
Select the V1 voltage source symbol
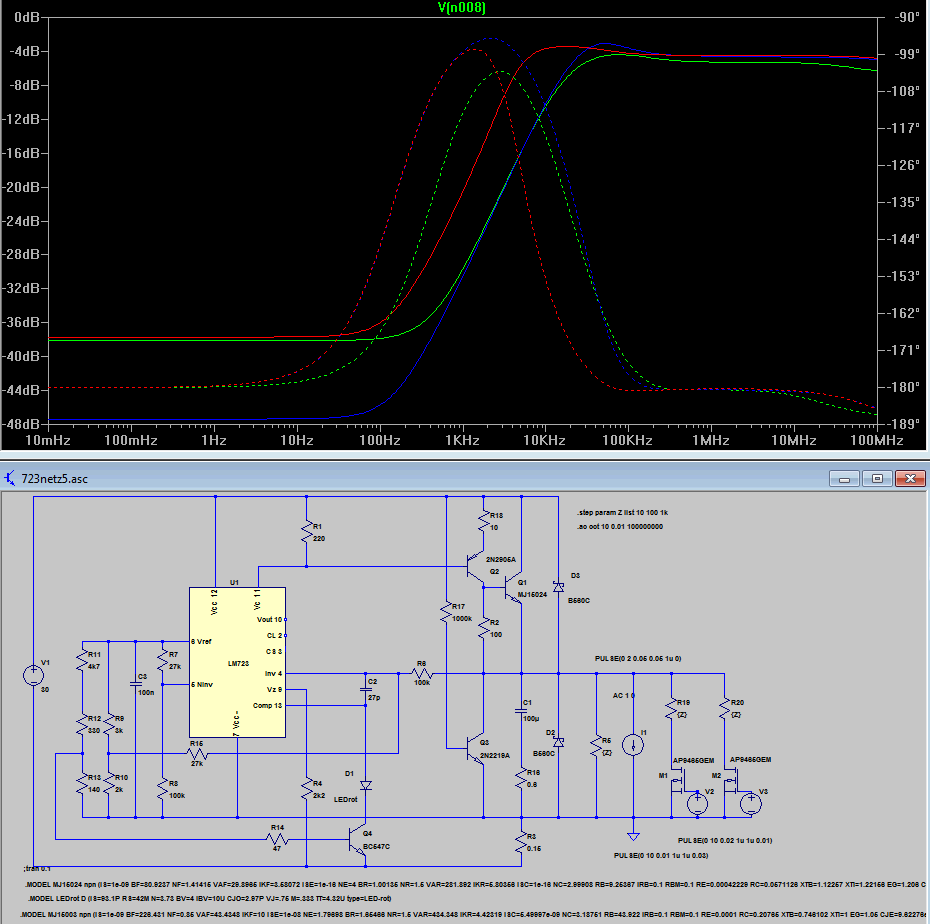click(33, 675)
